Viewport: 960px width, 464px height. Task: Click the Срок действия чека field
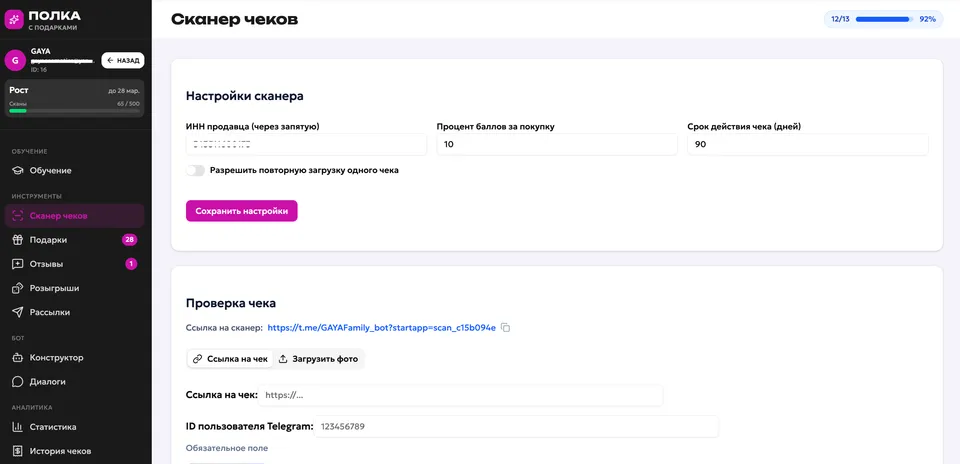[807, 145]
